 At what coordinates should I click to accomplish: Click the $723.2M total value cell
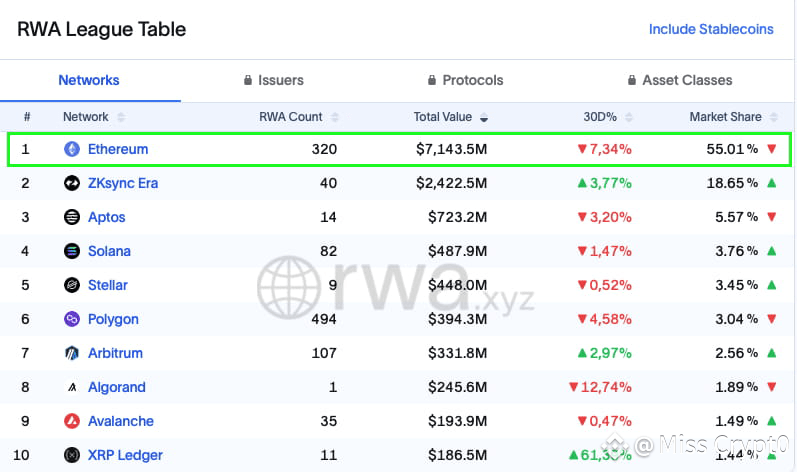click(x=457, y=217)
